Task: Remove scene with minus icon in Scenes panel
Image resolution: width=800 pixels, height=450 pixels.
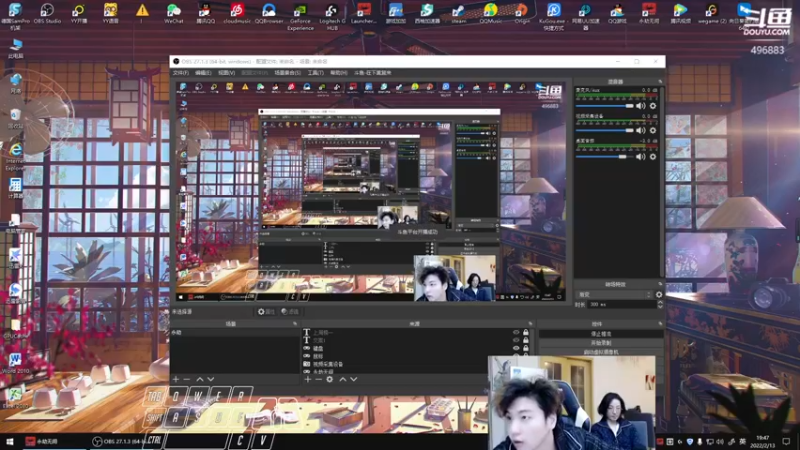Action: pos(187,379)
